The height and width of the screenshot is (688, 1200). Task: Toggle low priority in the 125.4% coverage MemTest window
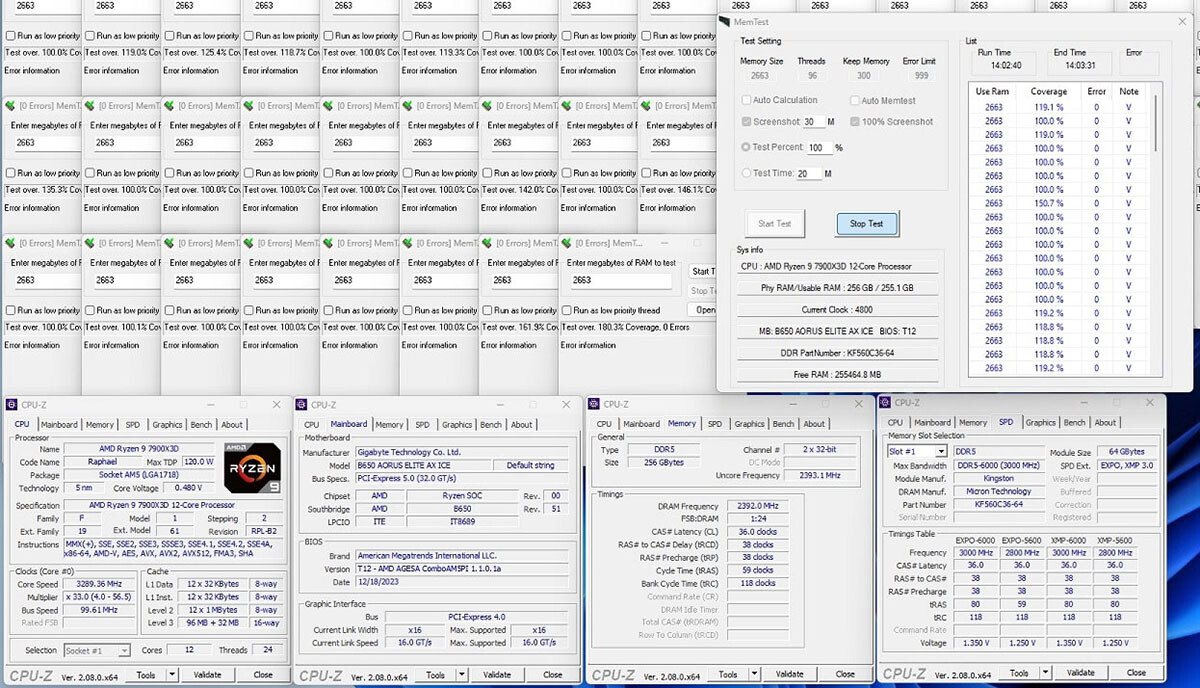point(170,36)
